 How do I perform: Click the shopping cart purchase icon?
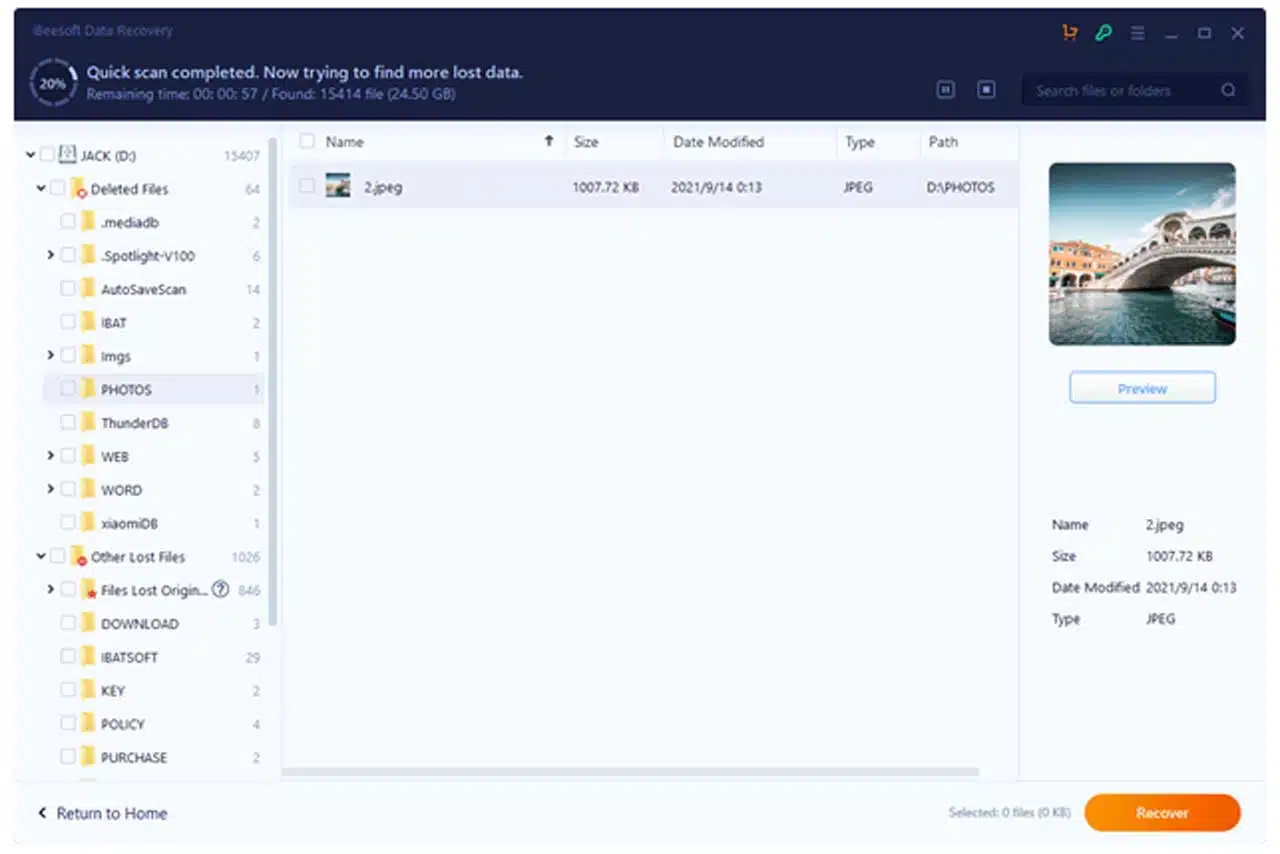coord(1070,33)
